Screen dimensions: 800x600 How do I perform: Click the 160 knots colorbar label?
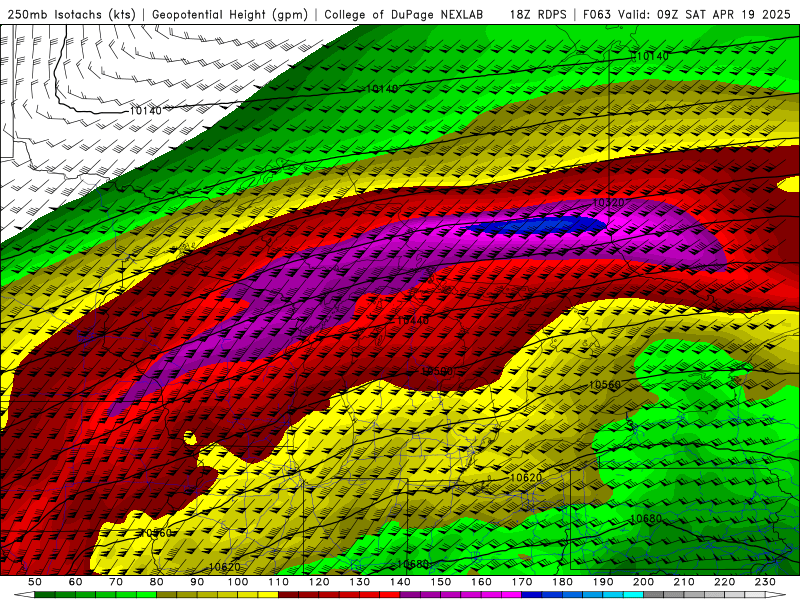(481, 582)
